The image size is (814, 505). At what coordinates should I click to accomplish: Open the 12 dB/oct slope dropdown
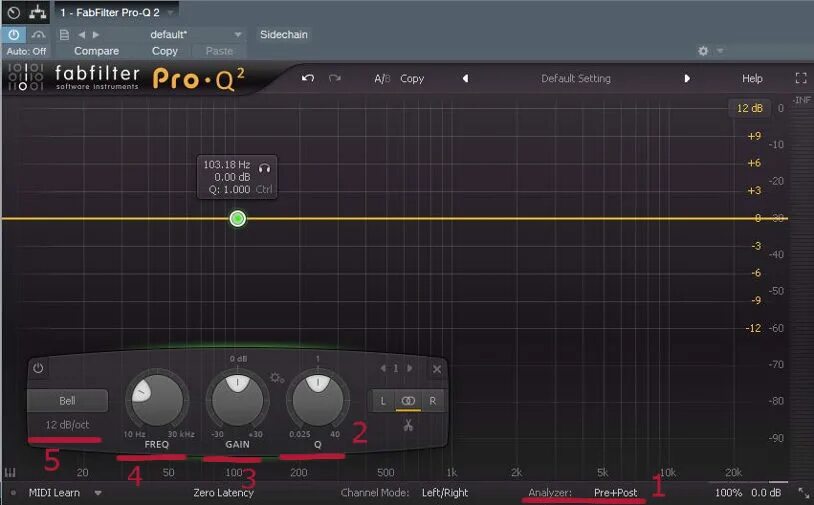coord(67,425)
